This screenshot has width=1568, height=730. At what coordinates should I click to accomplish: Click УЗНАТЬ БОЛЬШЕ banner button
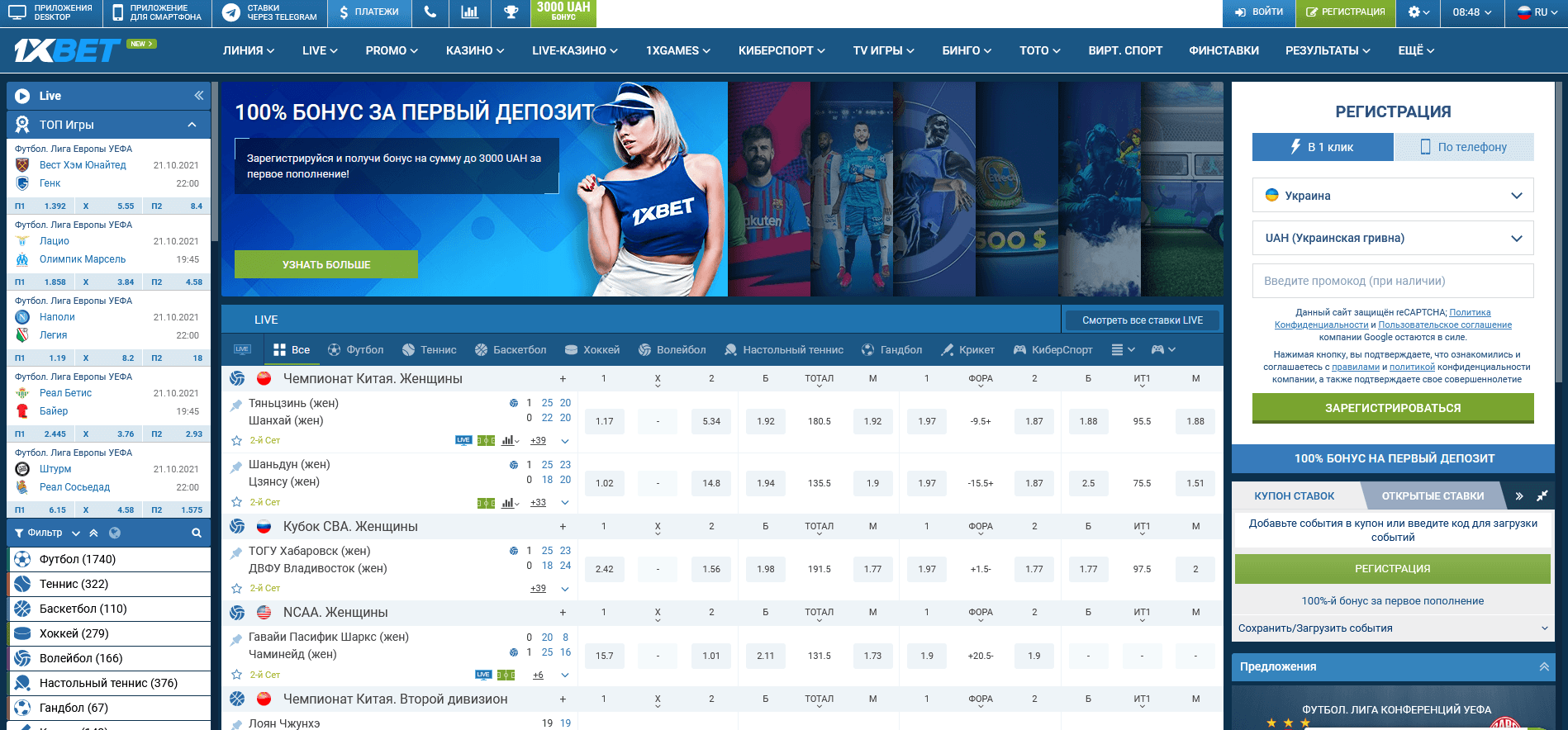click(326, 264)
